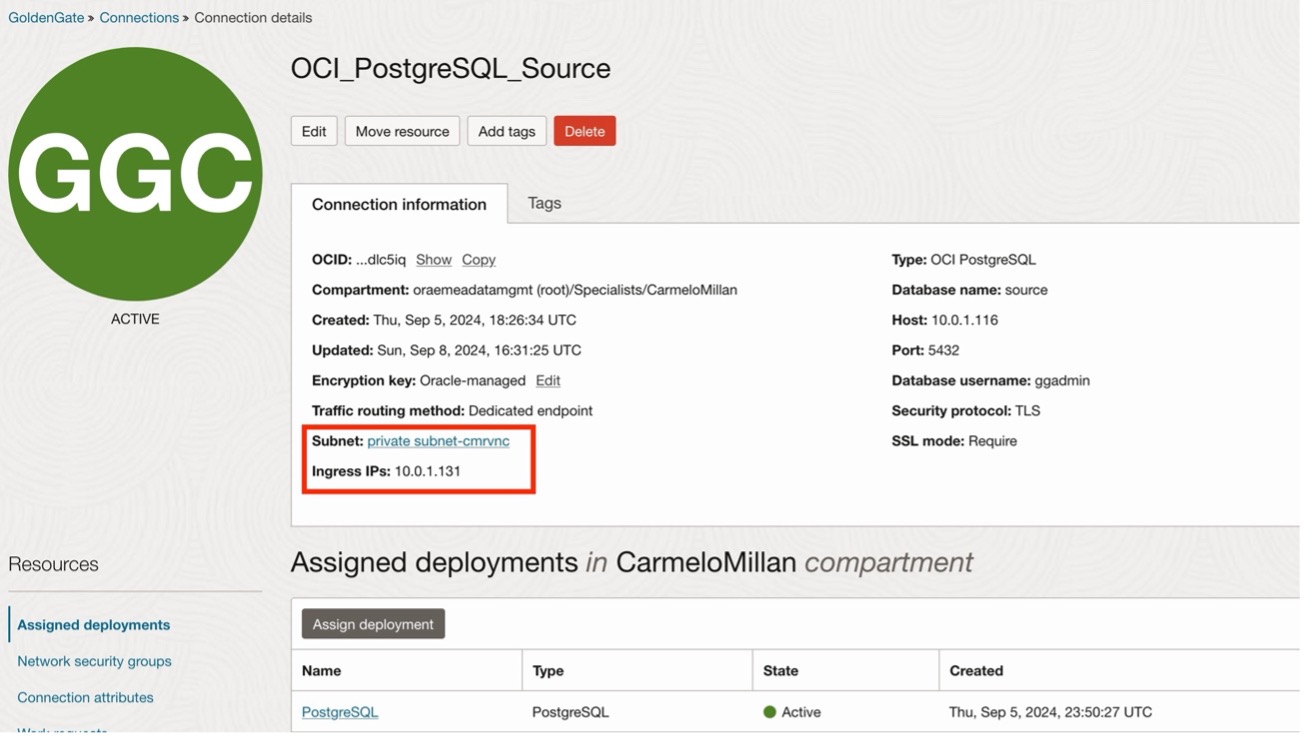Screen dimensions: 1304x736
Task: Open Network security groups resource
Action: click(94, 662)
